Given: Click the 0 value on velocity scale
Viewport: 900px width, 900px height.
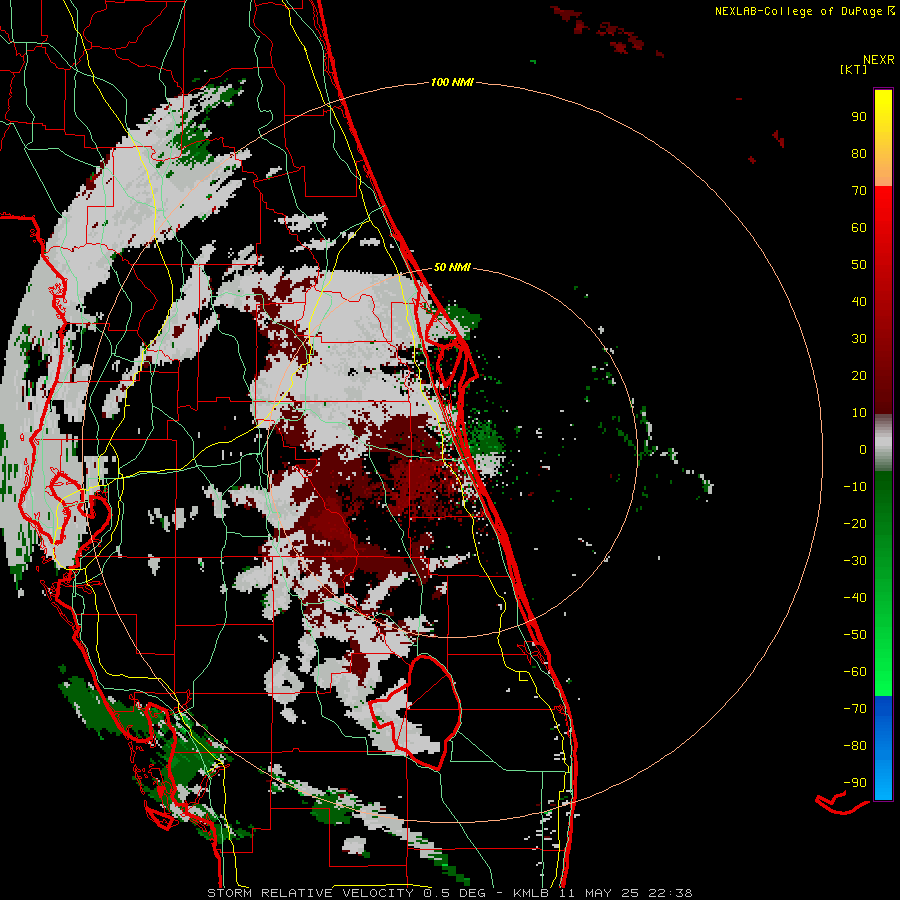Looking at the screenshot, I should click(863, 449).
